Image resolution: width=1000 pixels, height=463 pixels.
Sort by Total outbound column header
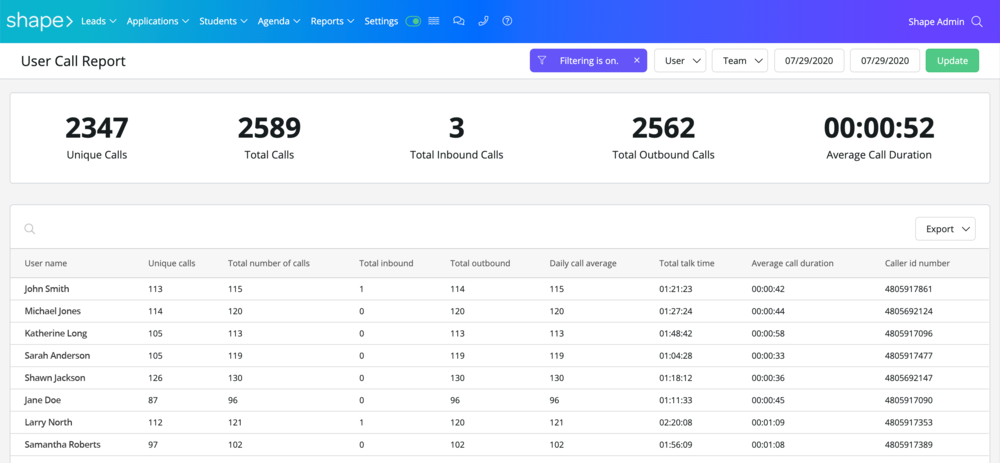[480, 263]
